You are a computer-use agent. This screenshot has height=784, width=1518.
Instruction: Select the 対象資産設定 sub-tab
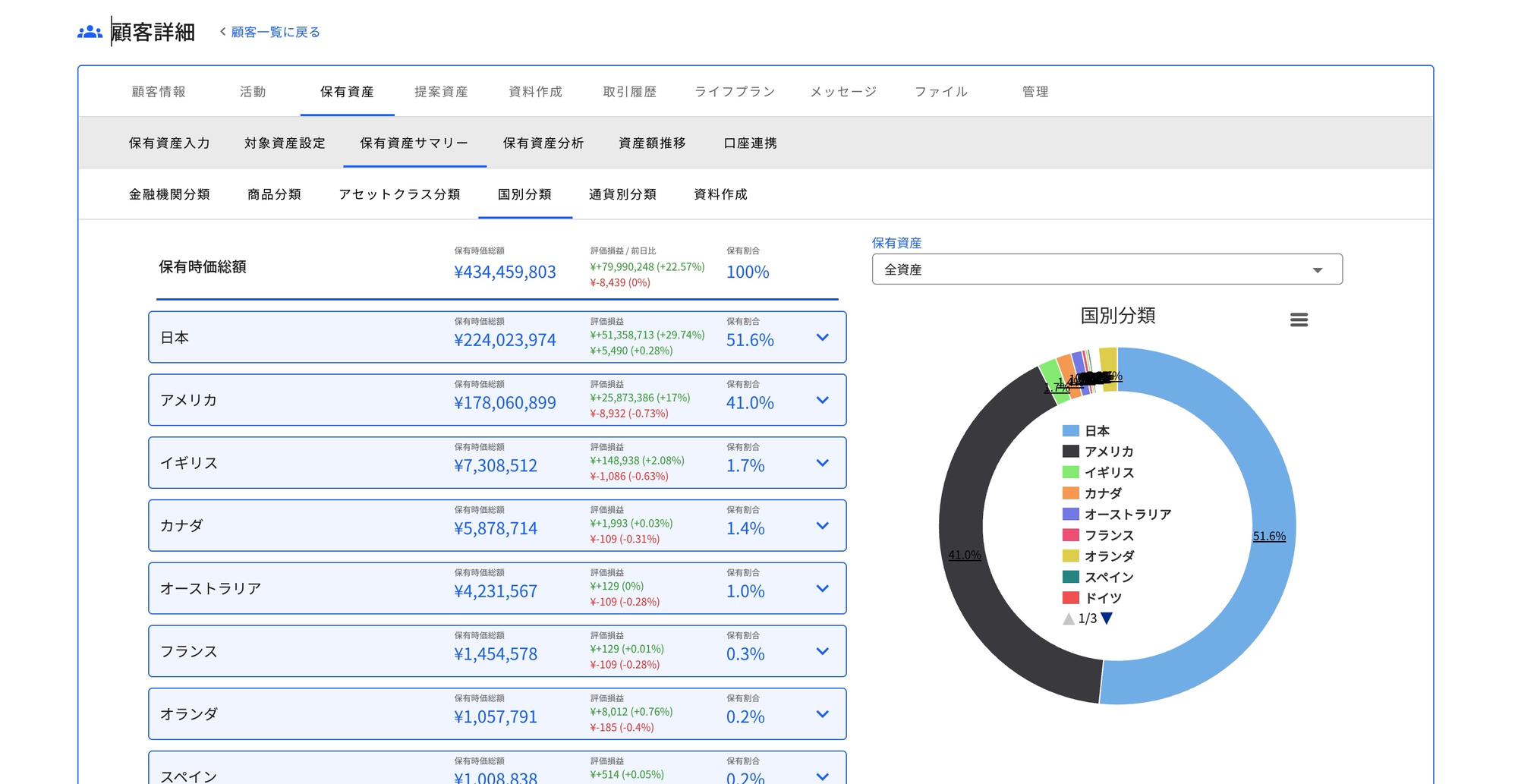[285, 143]
